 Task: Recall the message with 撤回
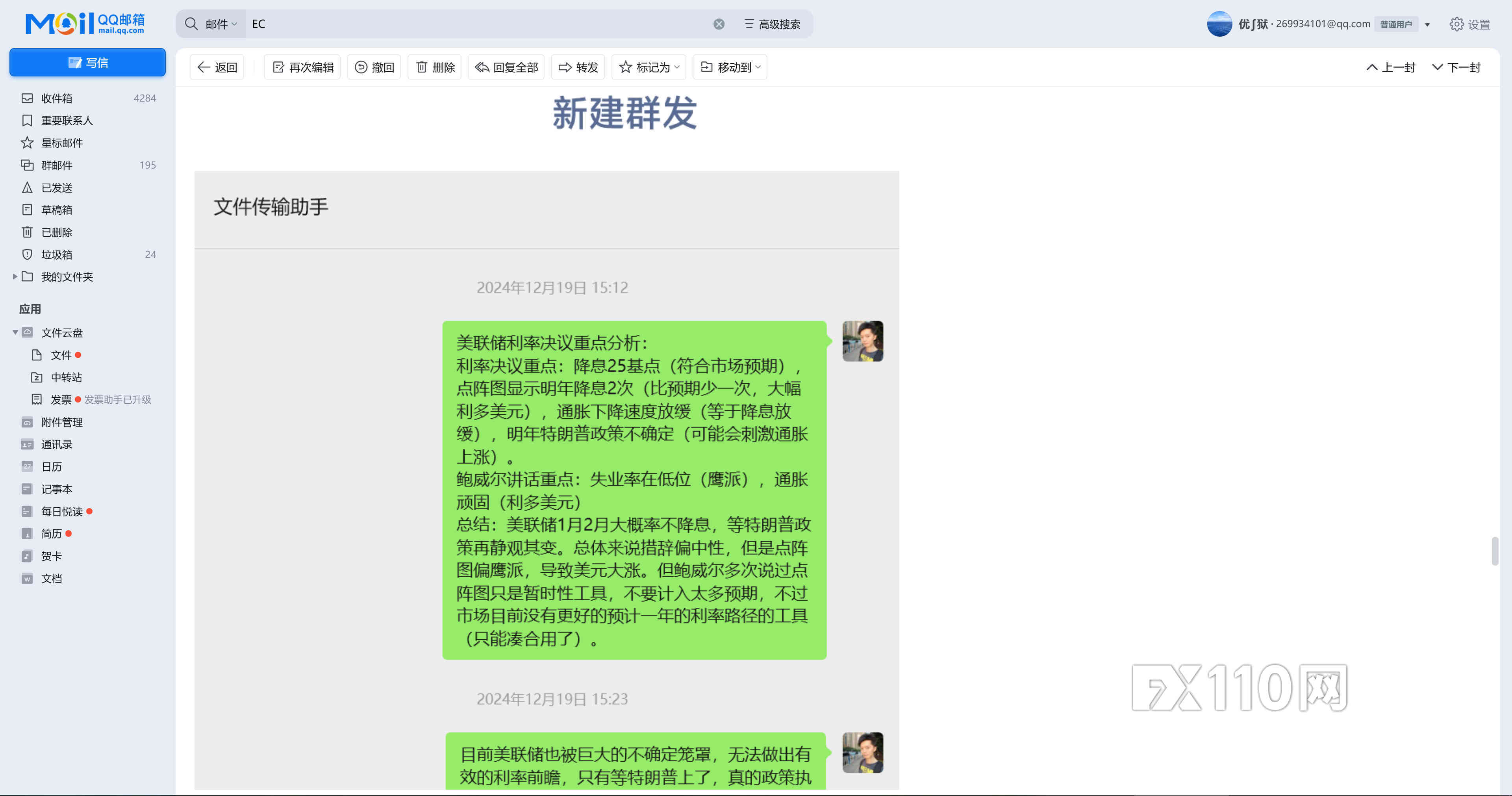(x=374, y=67)
